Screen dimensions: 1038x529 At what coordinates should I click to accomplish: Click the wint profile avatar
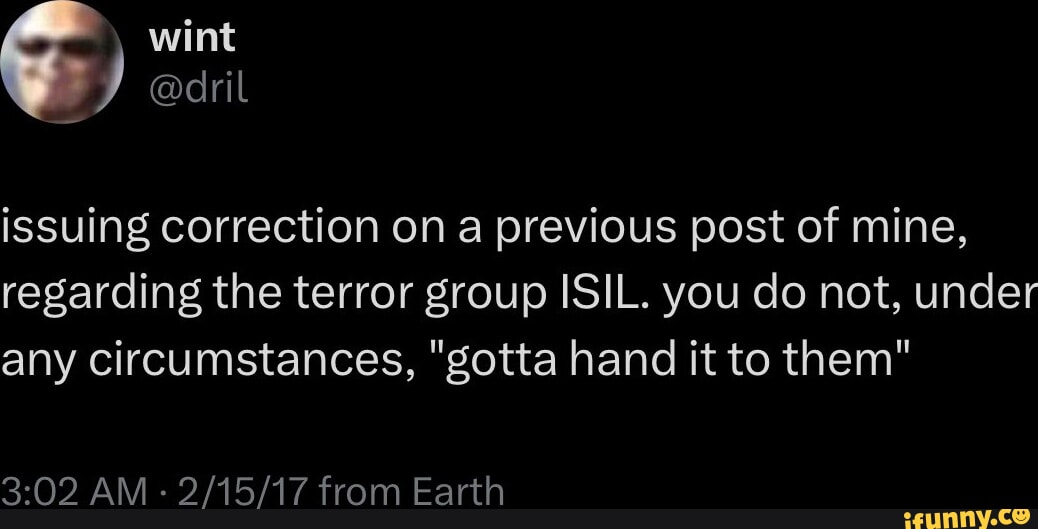point(63,60)
